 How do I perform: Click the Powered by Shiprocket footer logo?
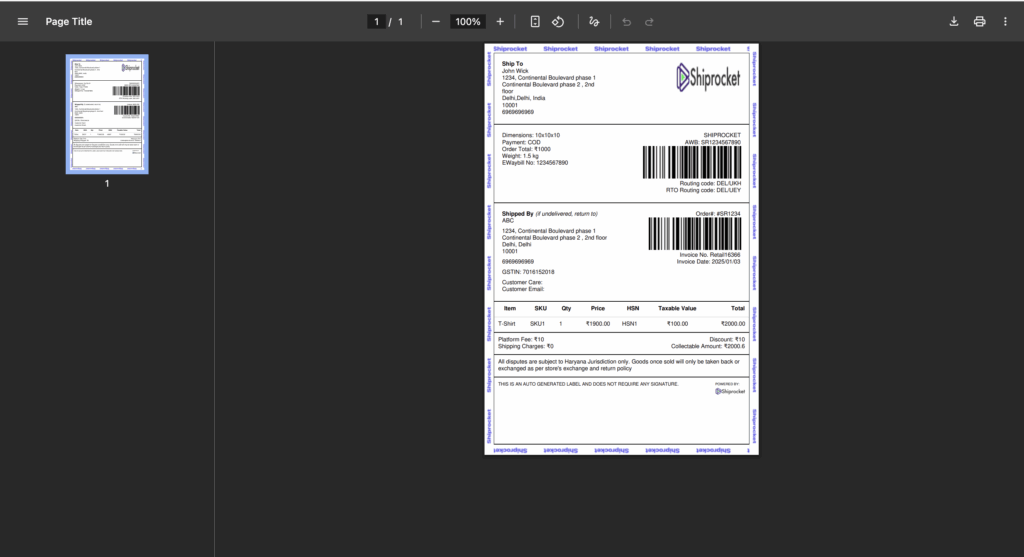coord(729,390)
